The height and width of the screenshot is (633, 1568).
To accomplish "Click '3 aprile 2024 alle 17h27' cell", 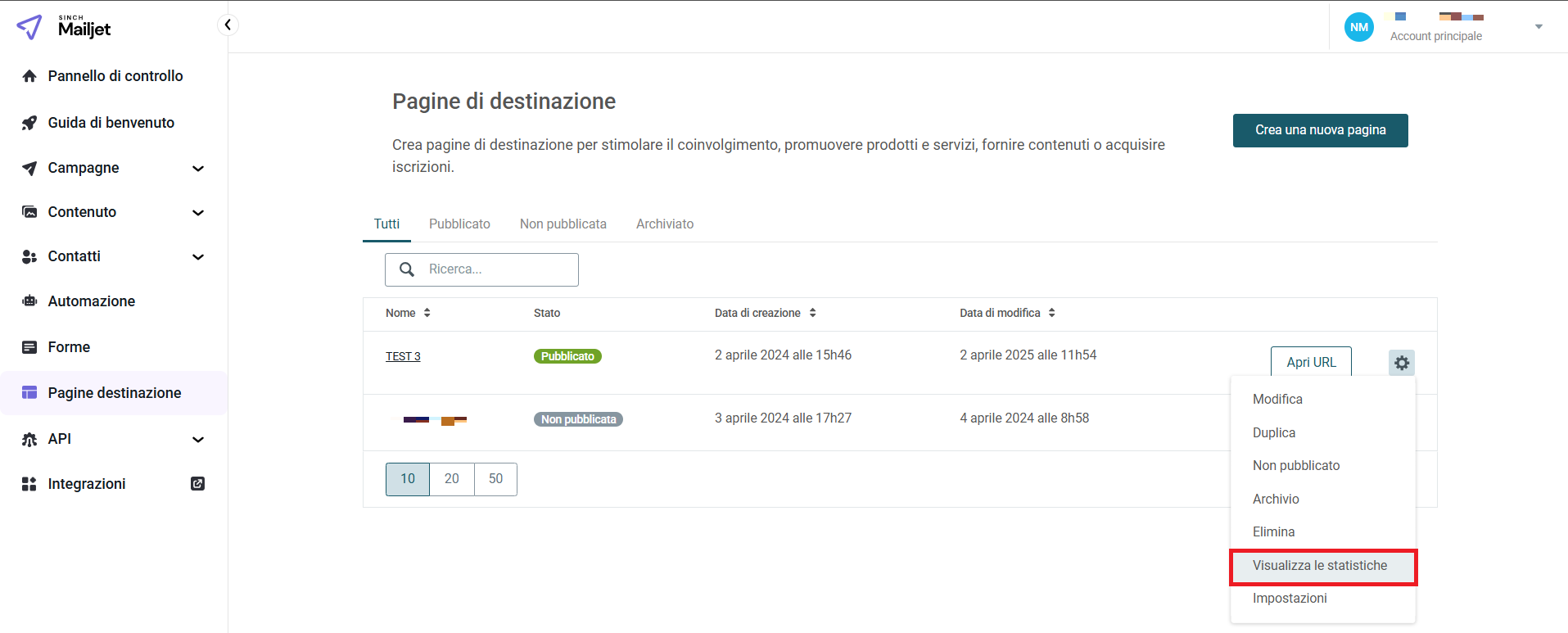I will (783, 418).
